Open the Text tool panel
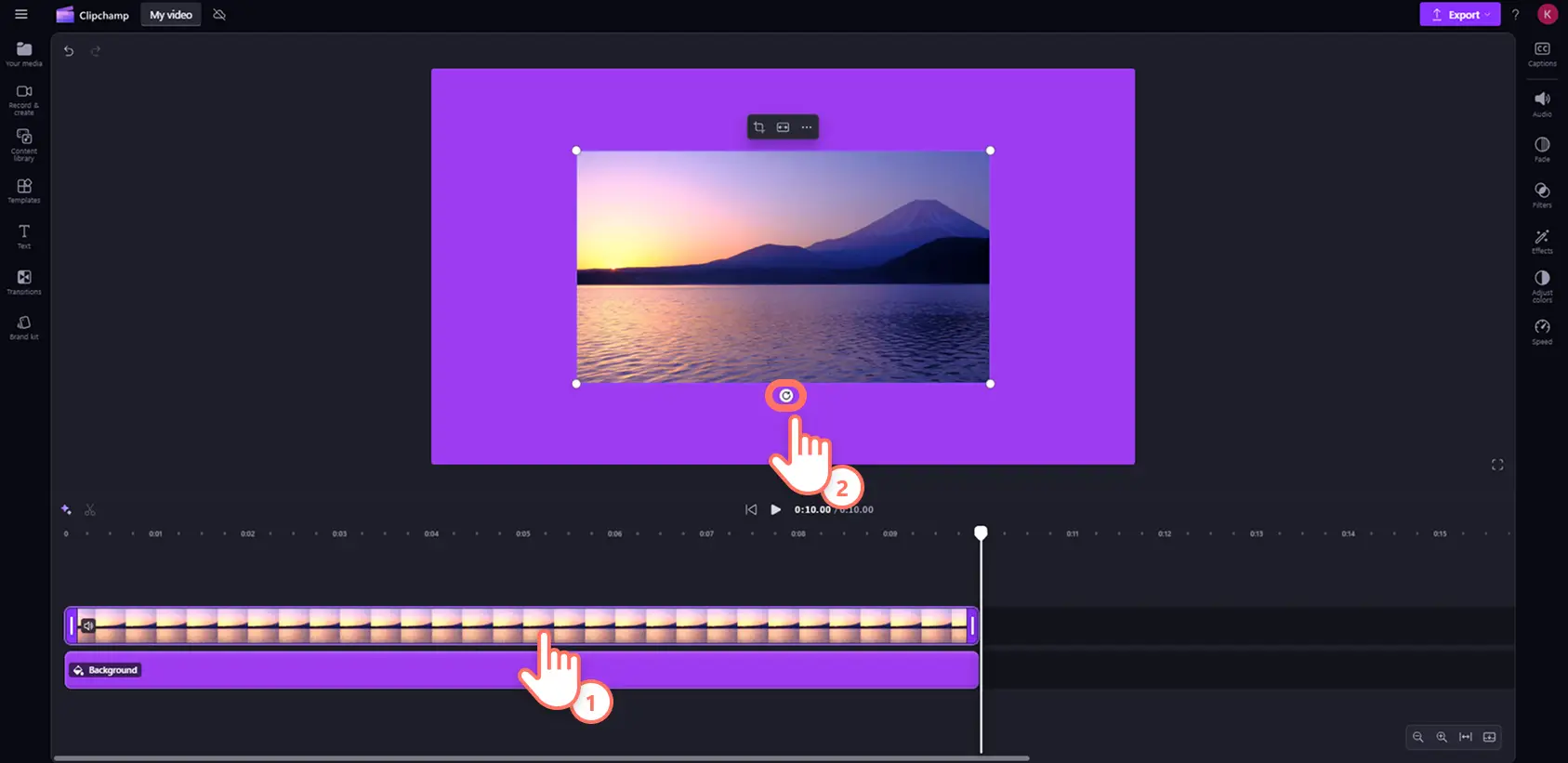This screenshot has height=763, width=1568. [x=24, y=236]
